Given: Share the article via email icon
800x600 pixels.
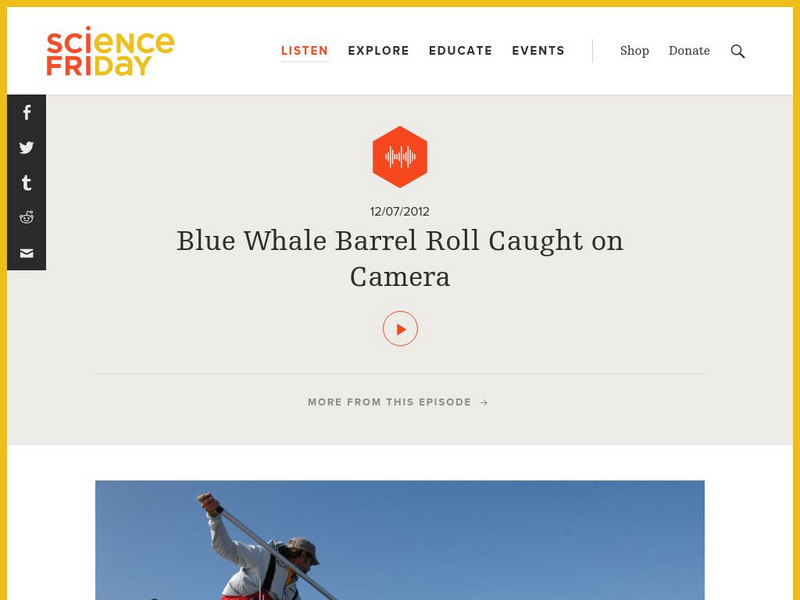Looking at the screenshot, I should pyautogui.click(x=27, y=253).
